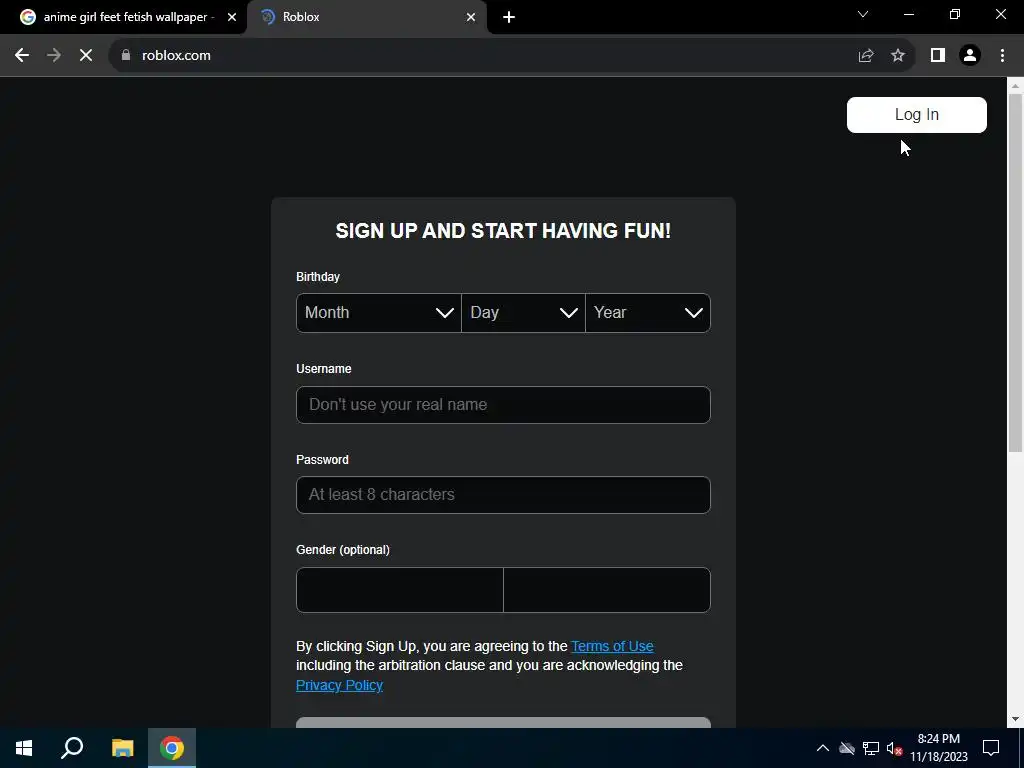This screenshot has height=768, width=1024.
Task: Click the network status tray icon
Action: pyautogui.click(x=871, y=748)
